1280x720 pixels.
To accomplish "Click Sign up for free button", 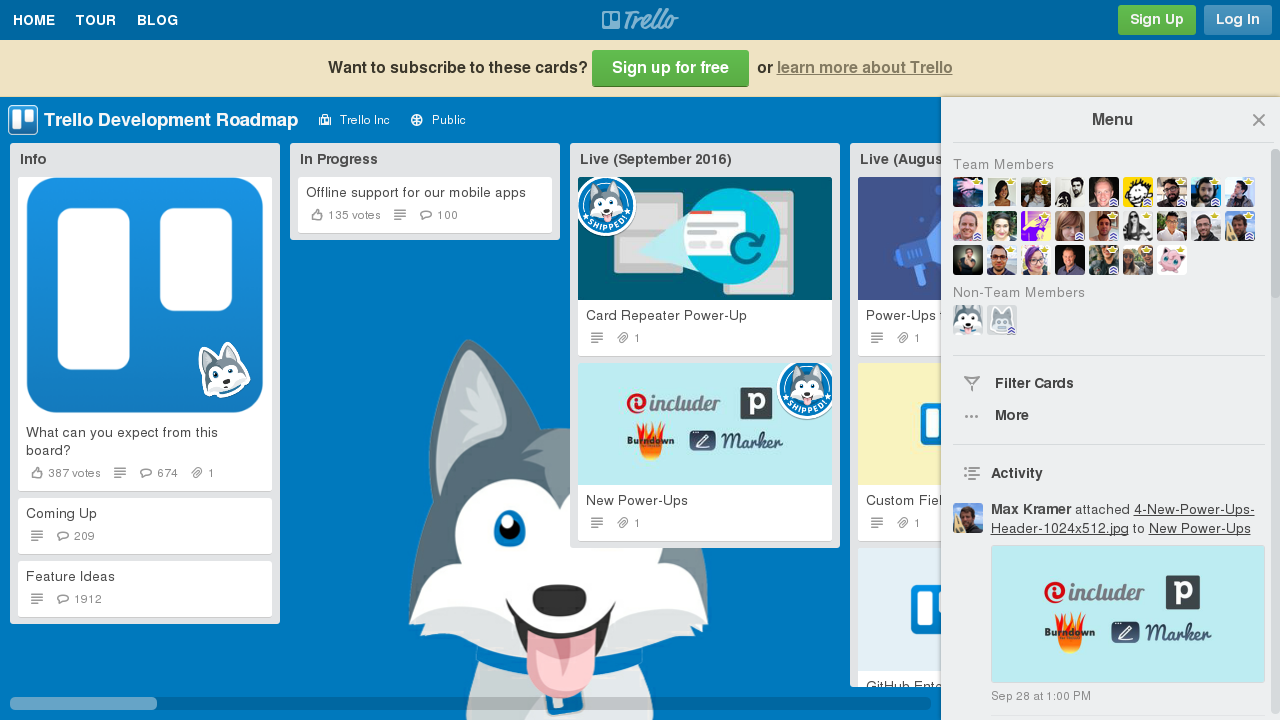I will click(x=670, y=68).
